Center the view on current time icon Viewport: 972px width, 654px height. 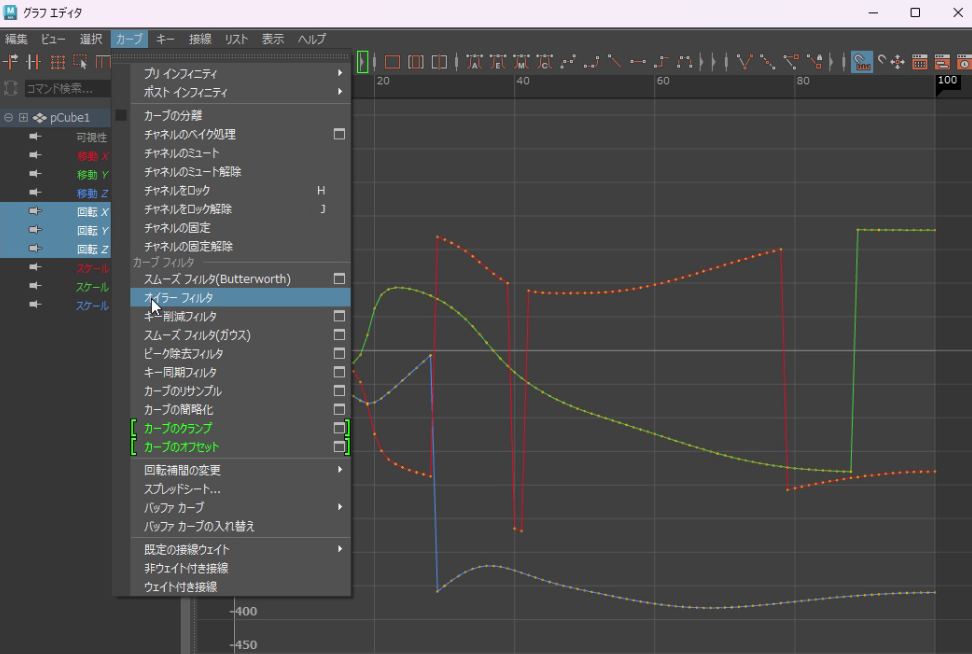[439, 61]
